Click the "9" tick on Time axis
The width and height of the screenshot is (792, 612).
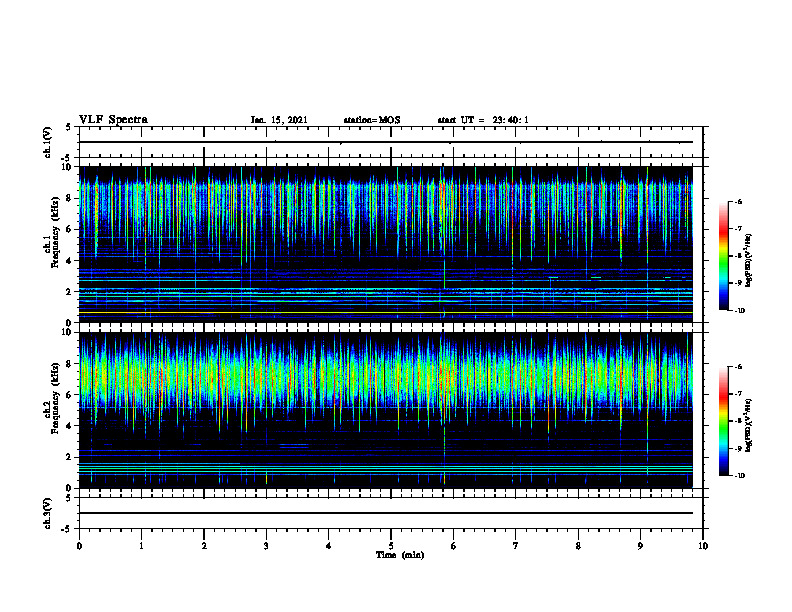click(x=640, y=546)
